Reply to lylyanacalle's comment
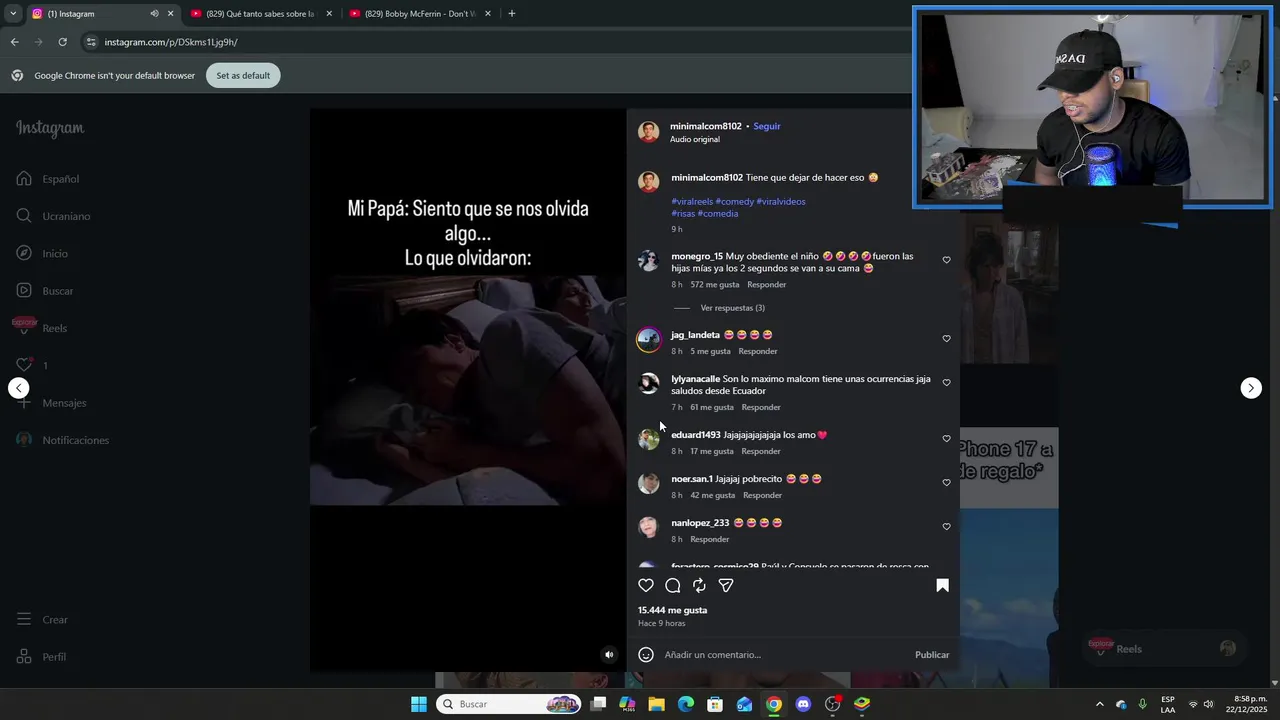This screenshot has height=720, width=1280. click(x=761, y=408)
